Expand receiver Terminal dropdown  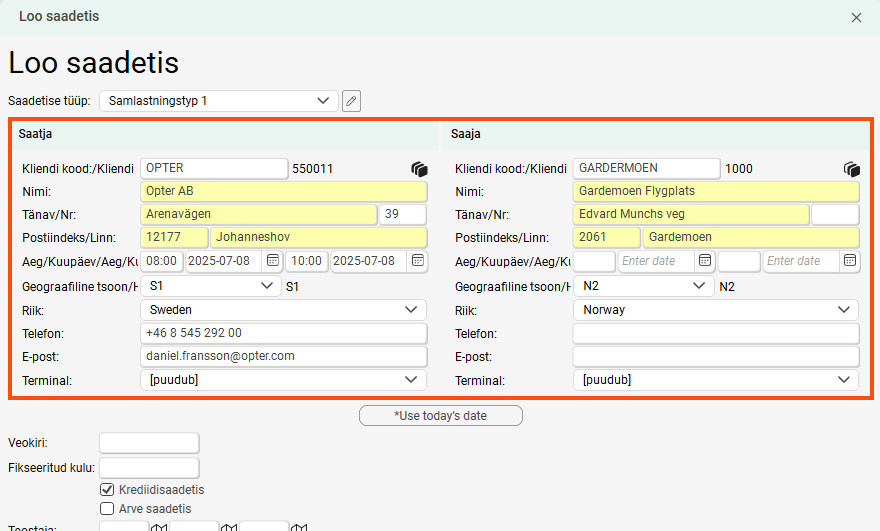point(715,380)
